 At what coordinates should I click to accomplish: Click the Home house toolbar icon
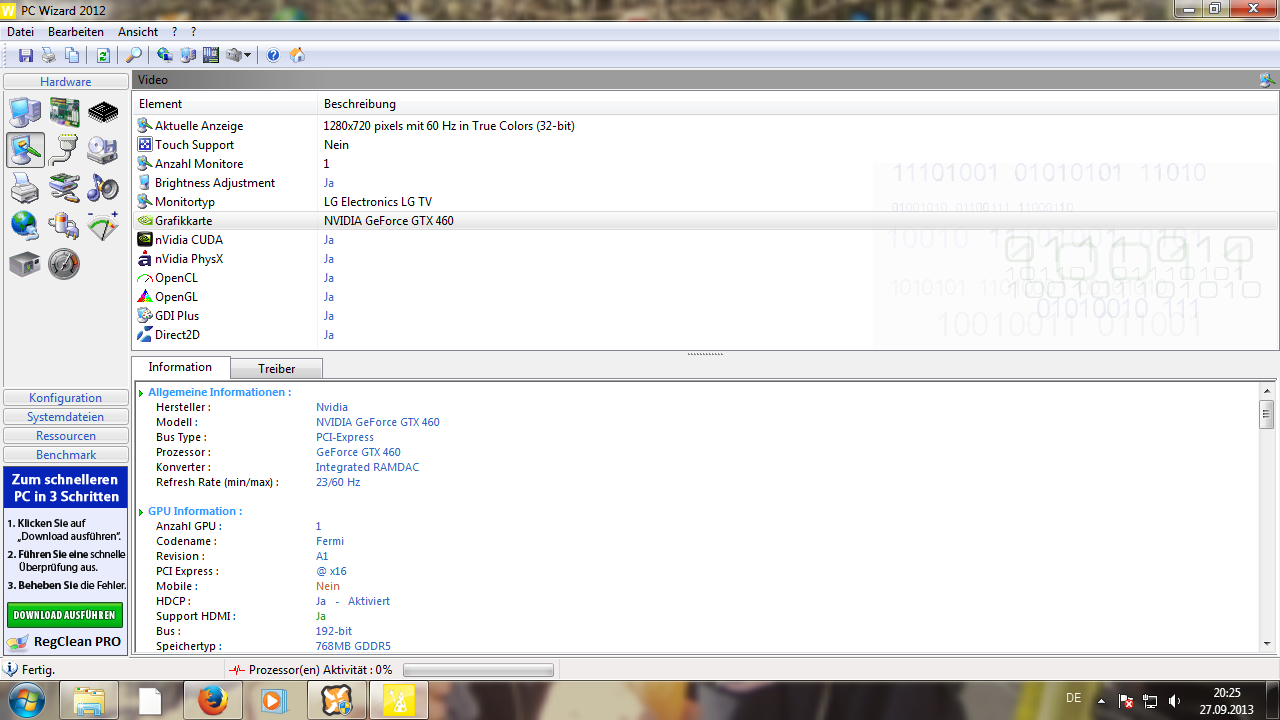pos(297,55)
